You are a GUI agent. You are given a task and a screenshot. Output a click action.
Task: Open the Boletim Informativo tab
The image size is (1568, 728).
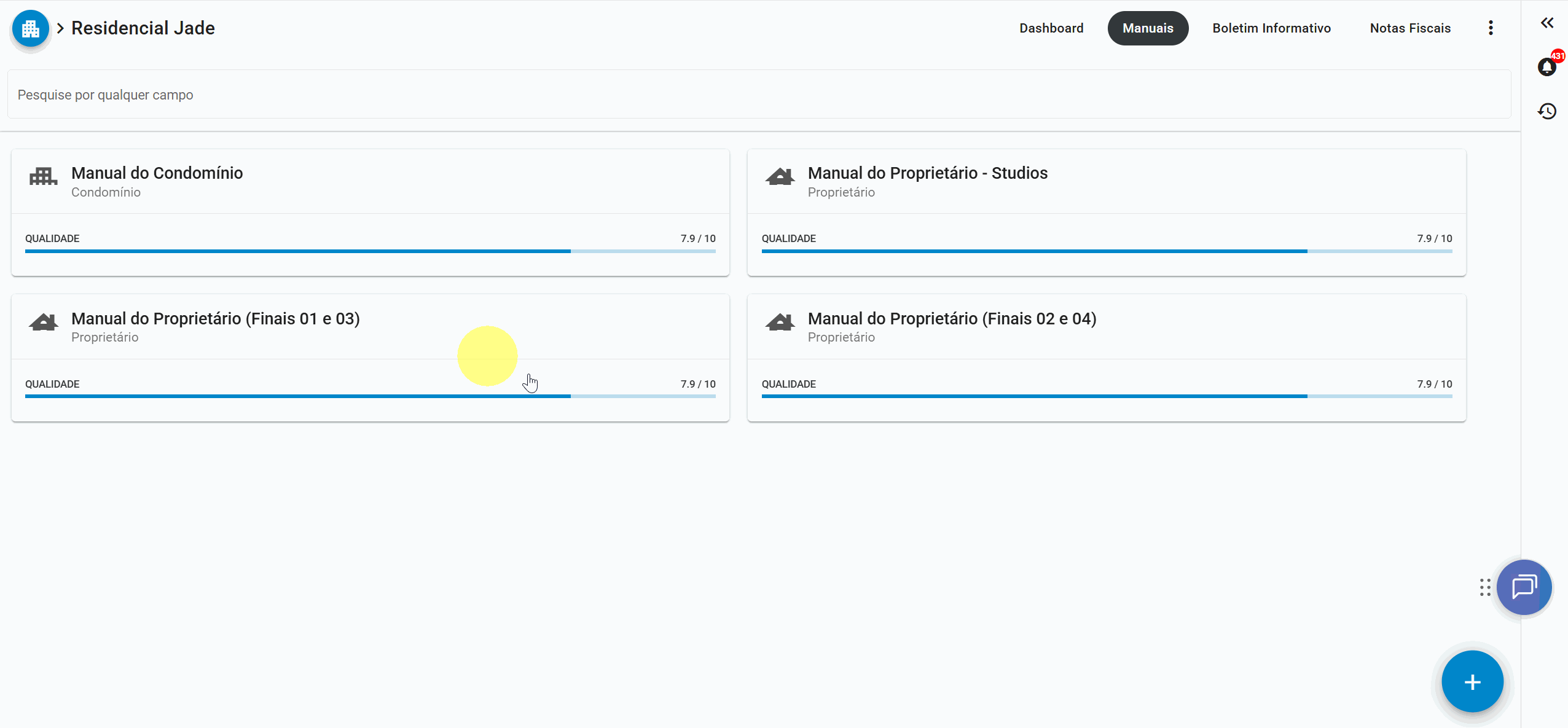[1271, 28]
